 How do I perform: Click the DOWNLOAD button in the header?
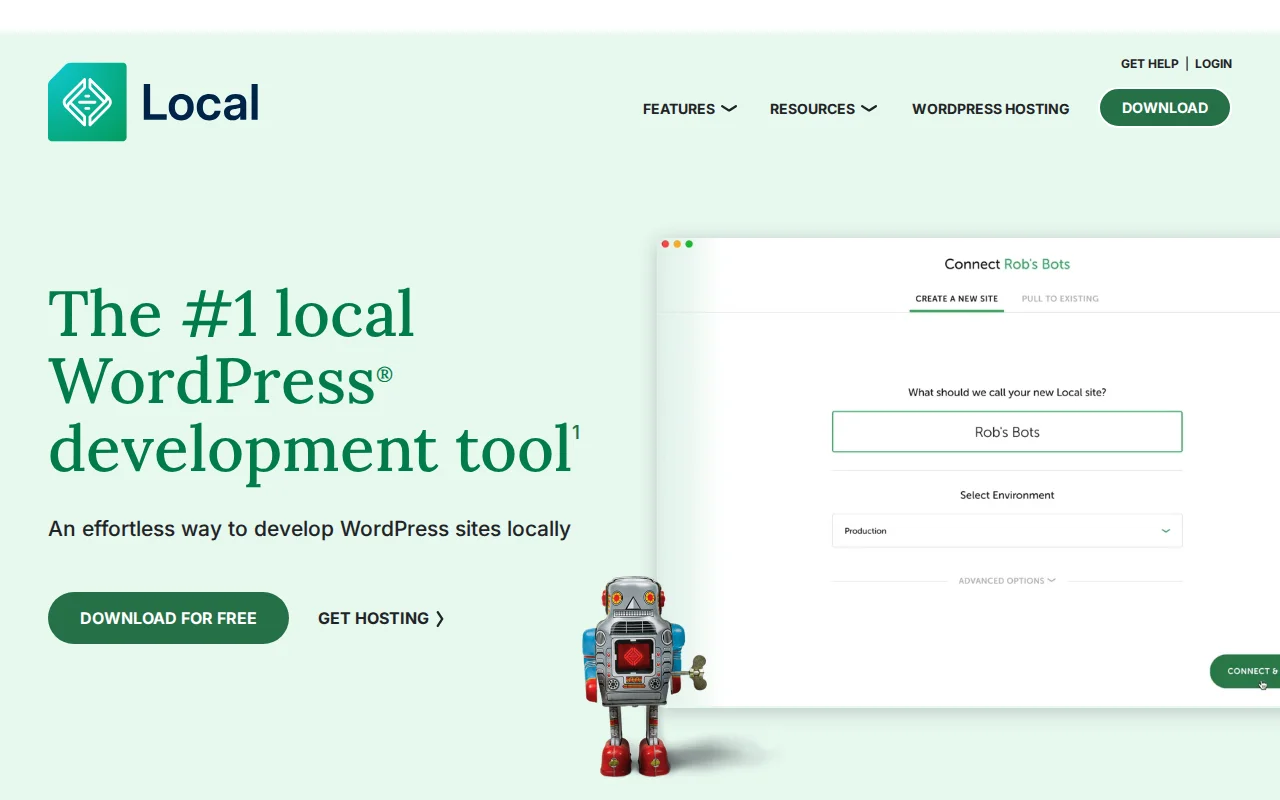point(1164,107)
